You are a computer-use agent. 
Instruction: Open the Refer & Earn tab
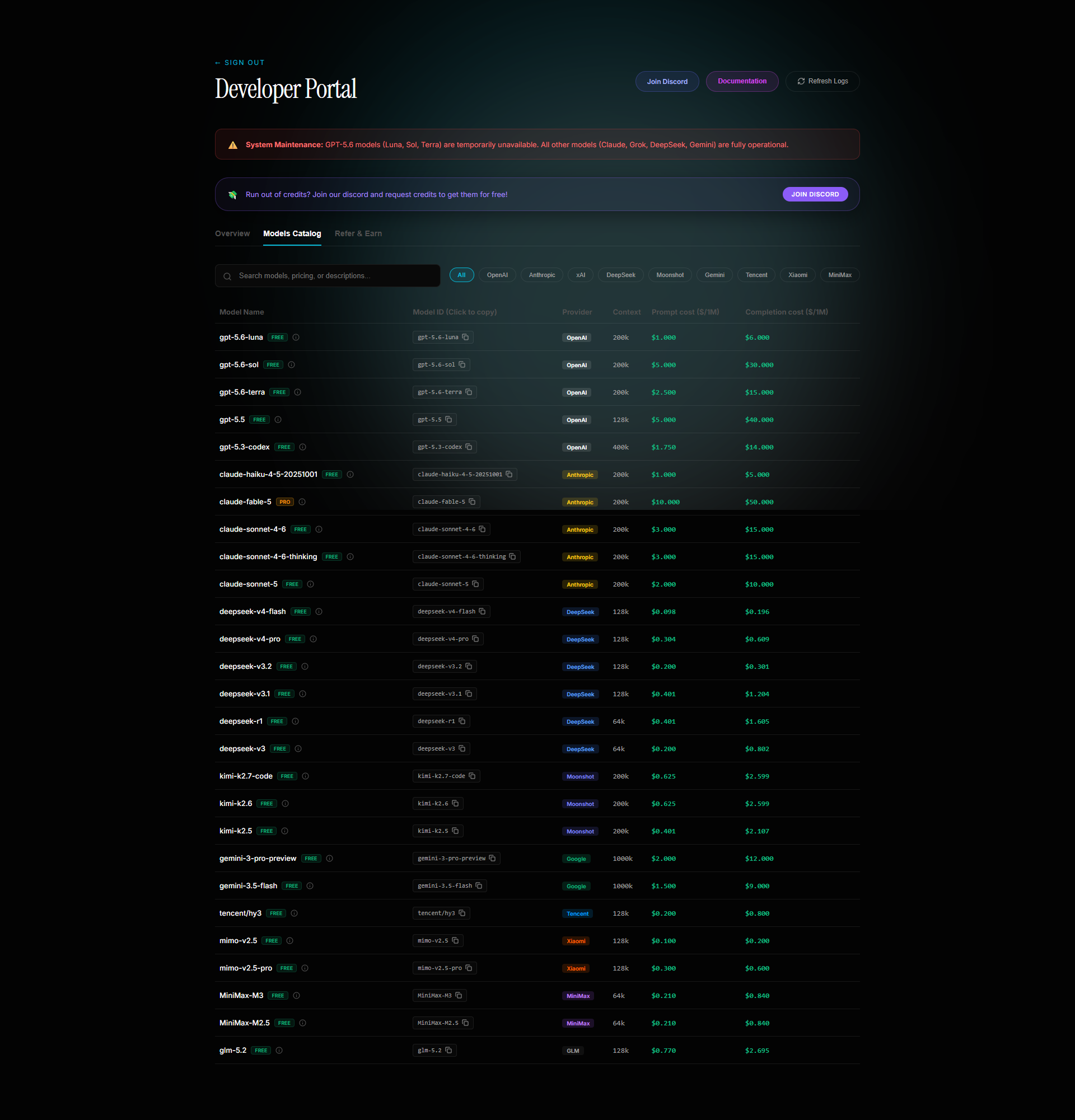(358, 233)
